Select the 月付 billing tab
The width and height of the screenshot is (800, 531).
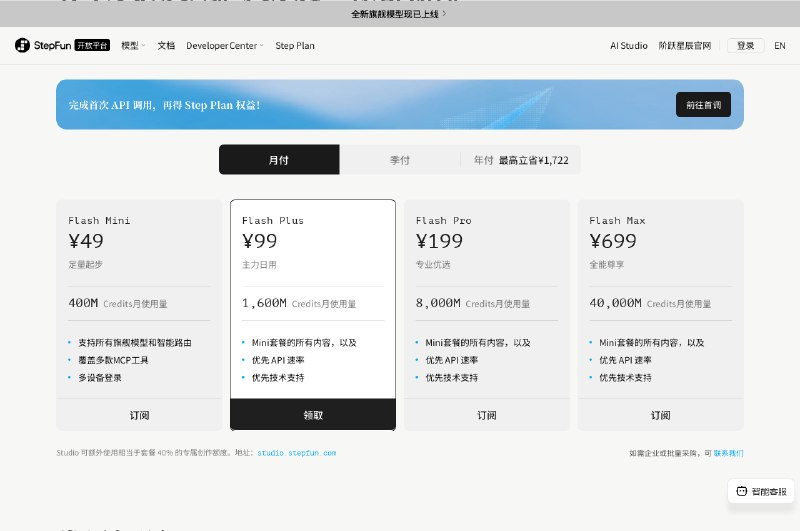[279, 160]
